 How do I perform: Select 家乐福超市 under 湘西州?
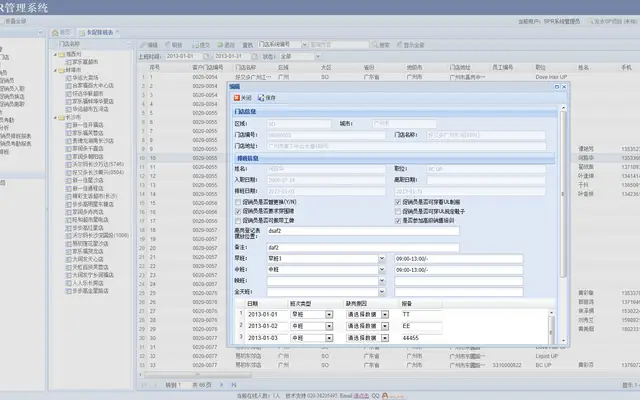coord(85,62)
